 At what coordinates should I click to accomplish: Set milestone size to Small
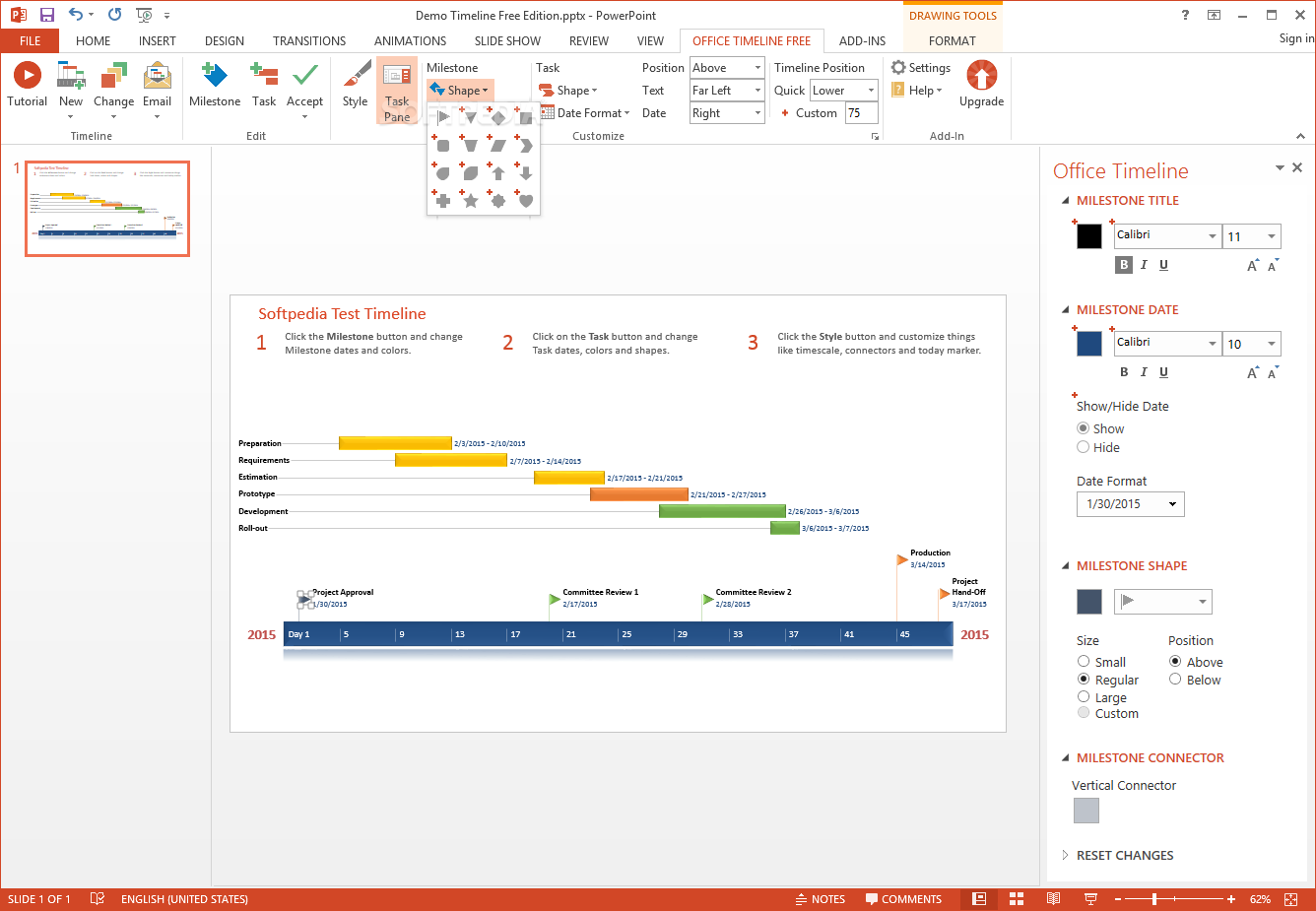pyautogui.click(x=1084, y=661)
